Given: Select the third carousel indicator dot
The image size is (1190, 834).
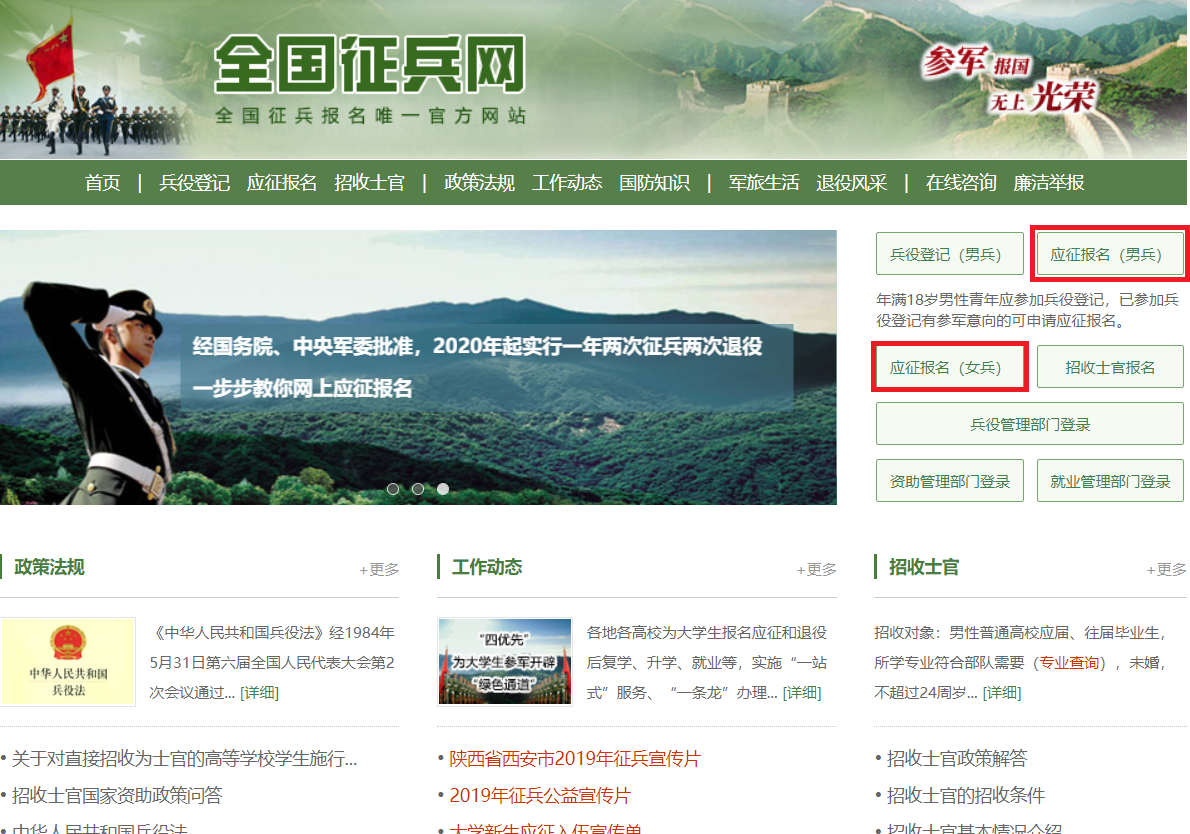Looking at the screenshot, I should click(x=443, y=489).
